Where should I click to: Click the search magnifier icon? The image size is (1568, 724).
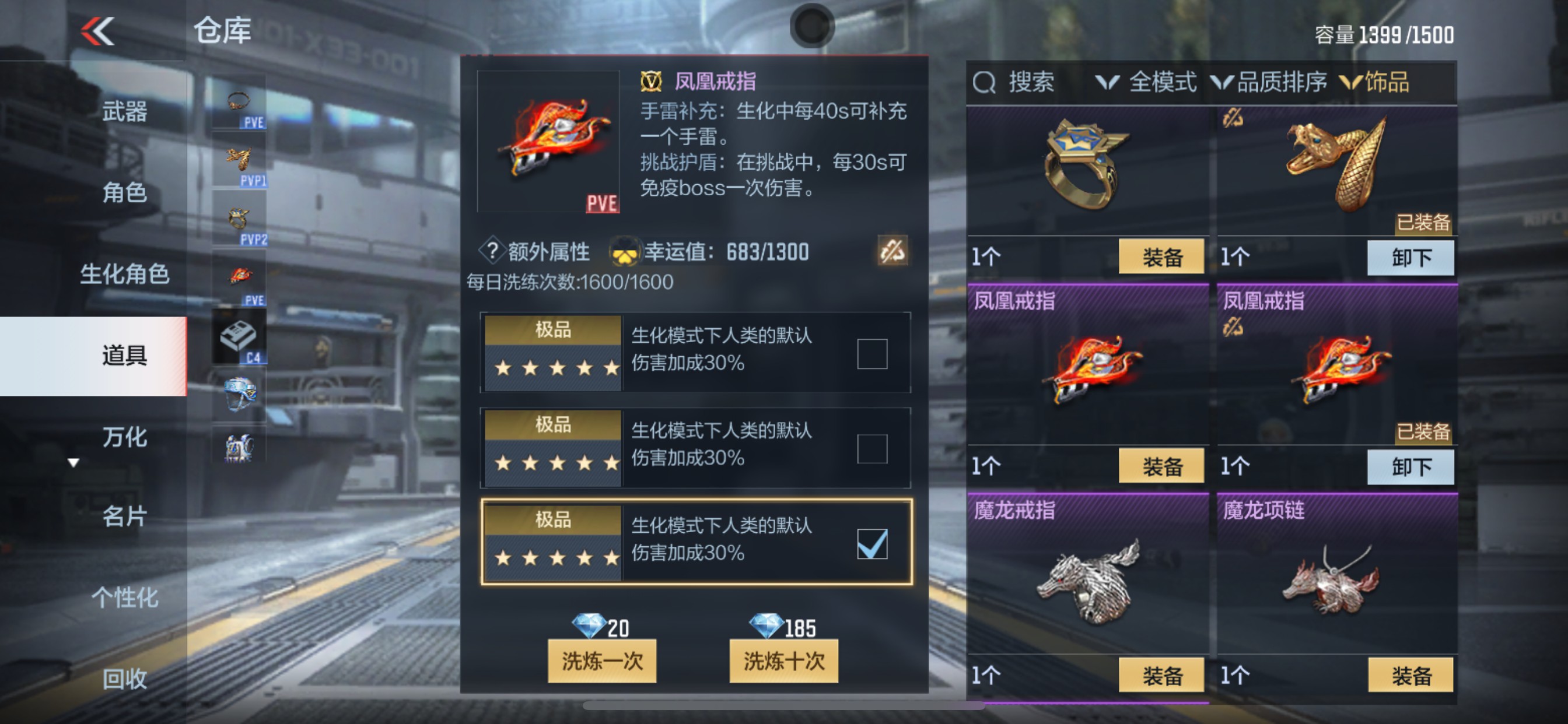click(984, 82)
